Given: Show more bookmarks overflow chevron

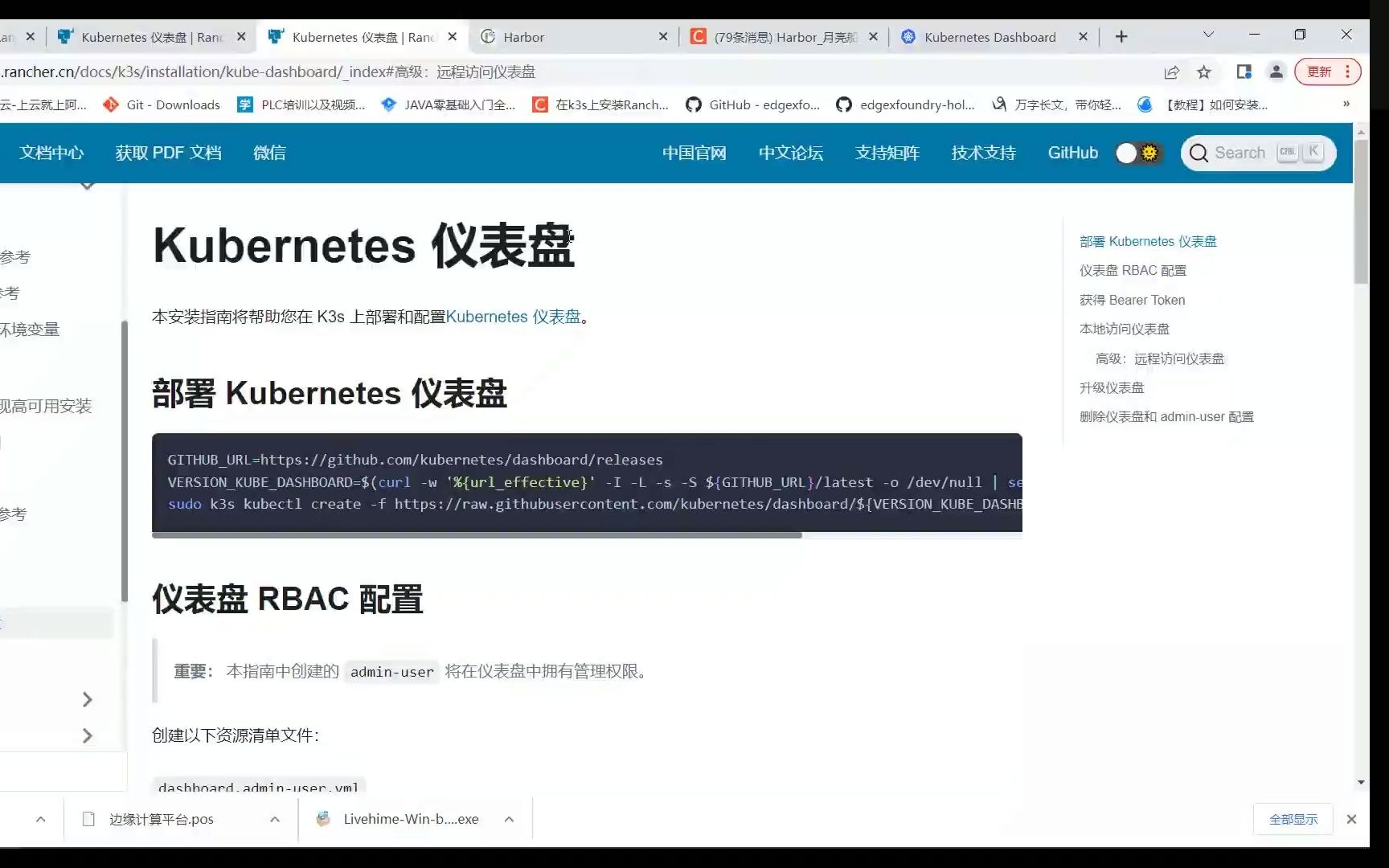Looking at the screenshot, I should click(1346, 104).
